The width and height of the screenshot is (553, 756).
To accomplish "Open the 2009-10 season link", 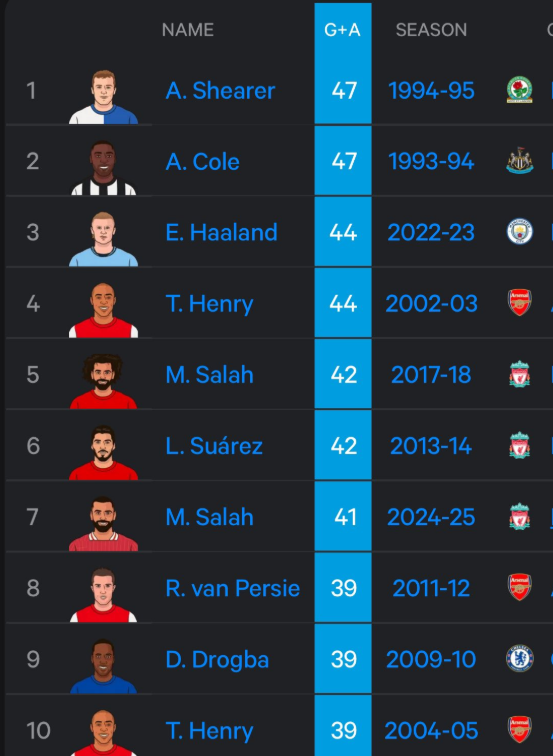I will (431, 660).
